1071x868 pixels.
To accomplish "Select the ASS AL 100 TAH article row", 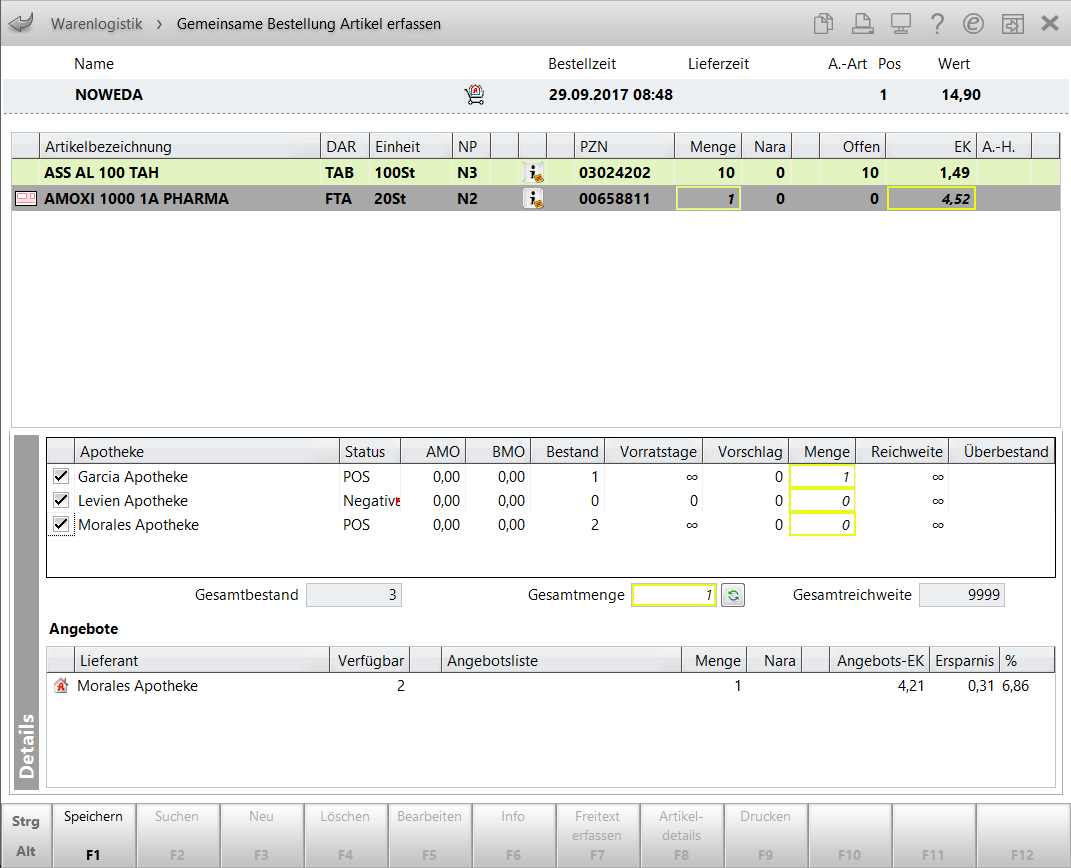I will 536,173.
